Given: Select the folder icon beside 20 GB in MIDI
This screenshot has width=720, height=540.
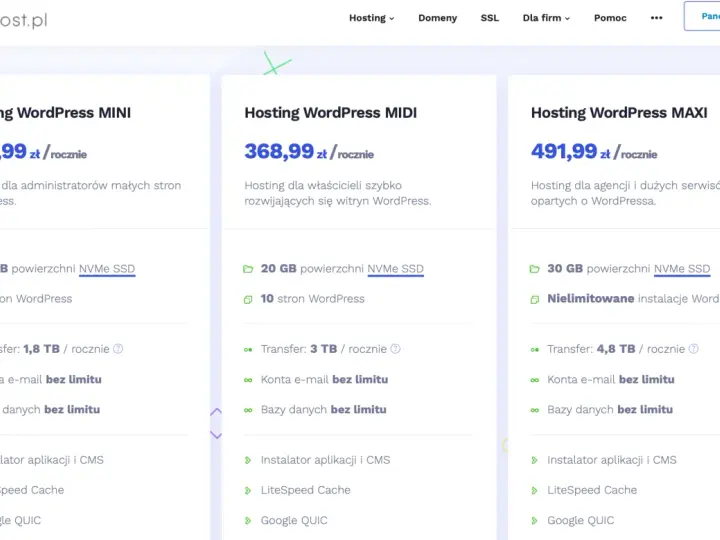Looking at the screenshot, I should click(248, 269).
